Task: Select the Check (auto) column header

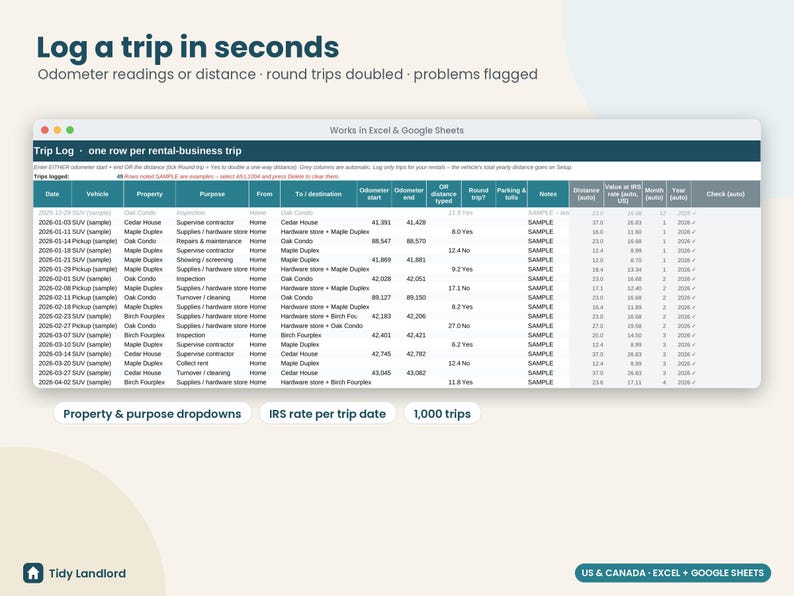Action: pos(726,194)
